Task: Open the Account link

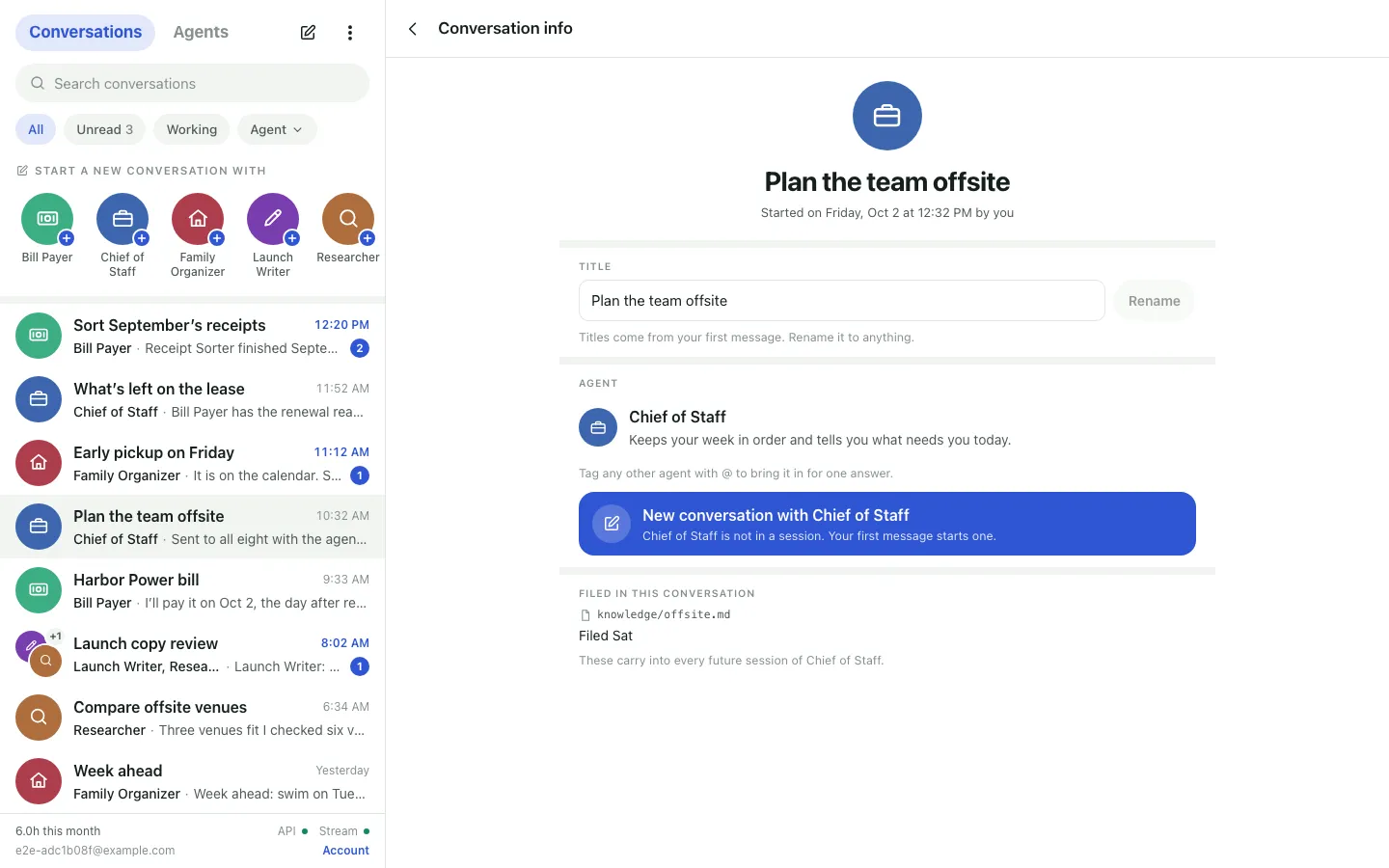Action: pos(345,851)
